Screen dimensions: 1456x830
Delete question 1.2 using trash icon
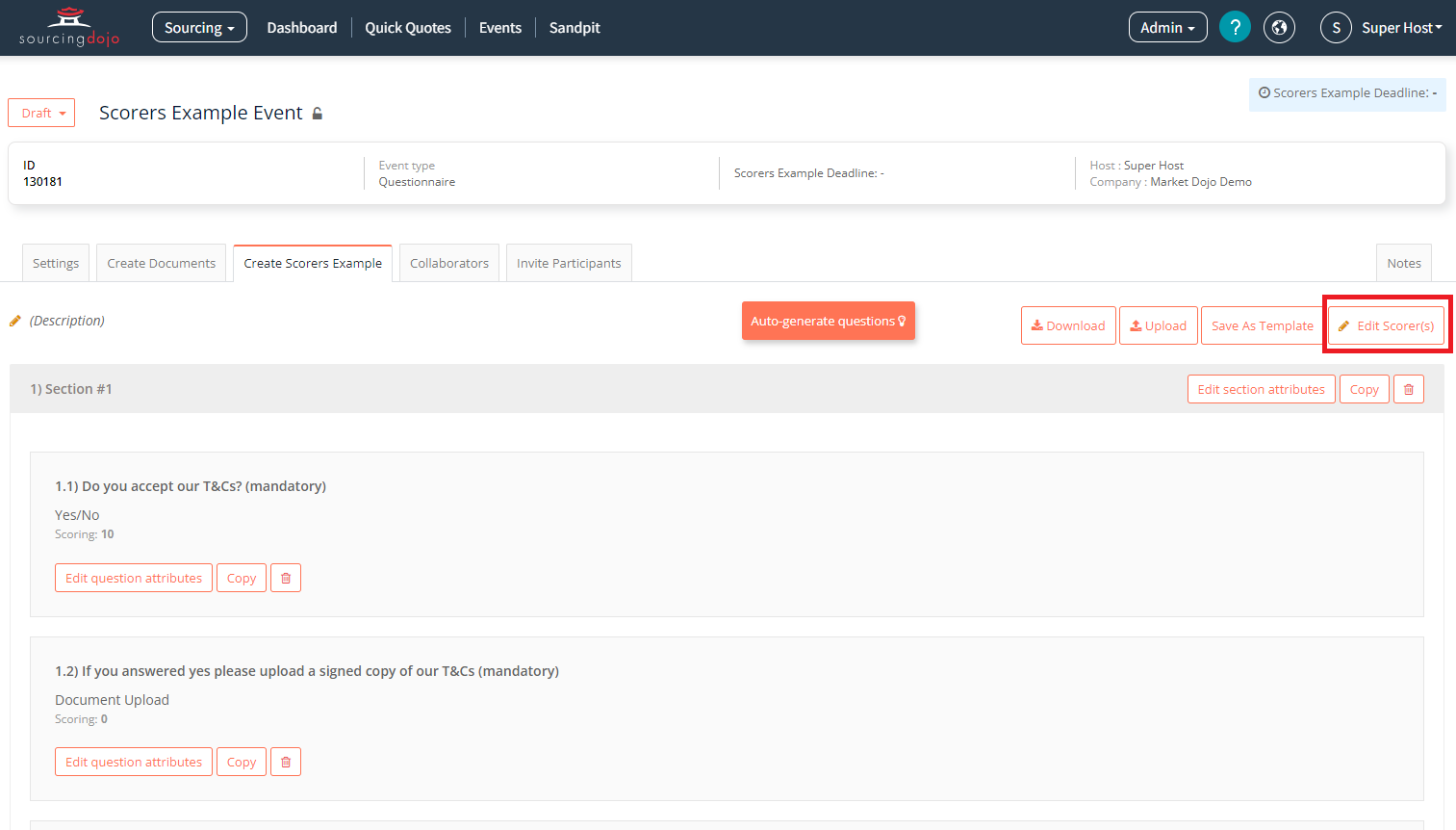pos(286,762)
